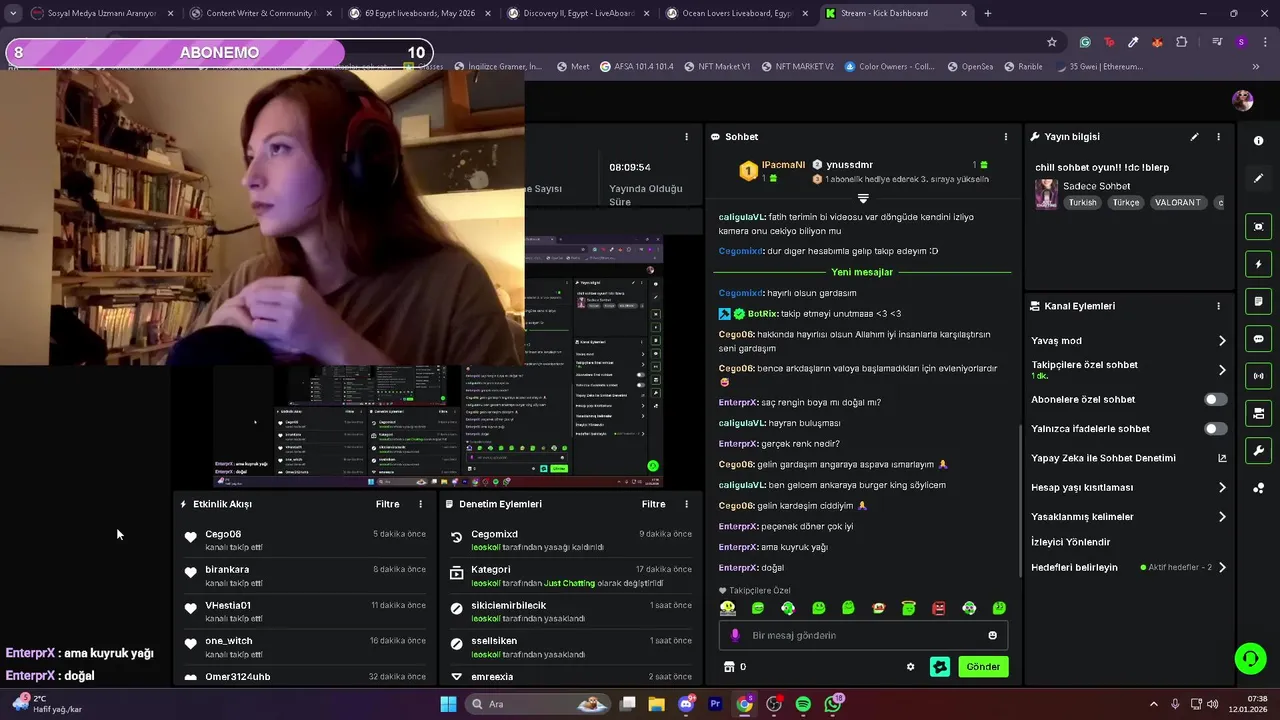
Task: Open Sohbet panel three-dot menu
Action: click(x=1006, y=137)
